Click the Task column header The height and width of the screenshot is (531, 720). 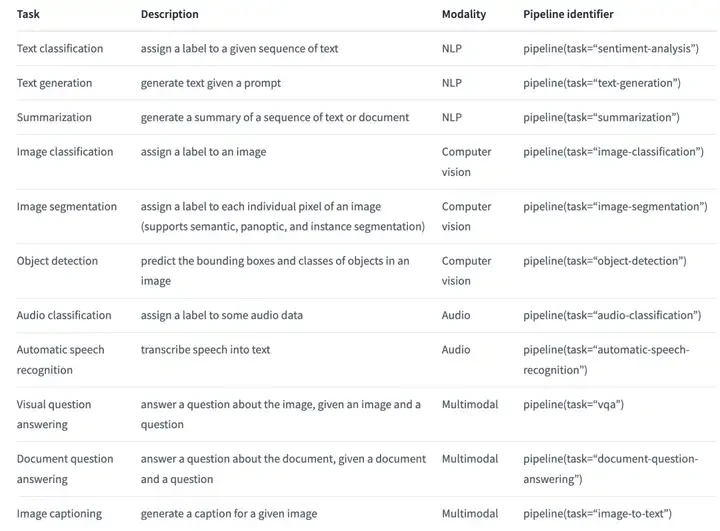(x=28, y=14)
